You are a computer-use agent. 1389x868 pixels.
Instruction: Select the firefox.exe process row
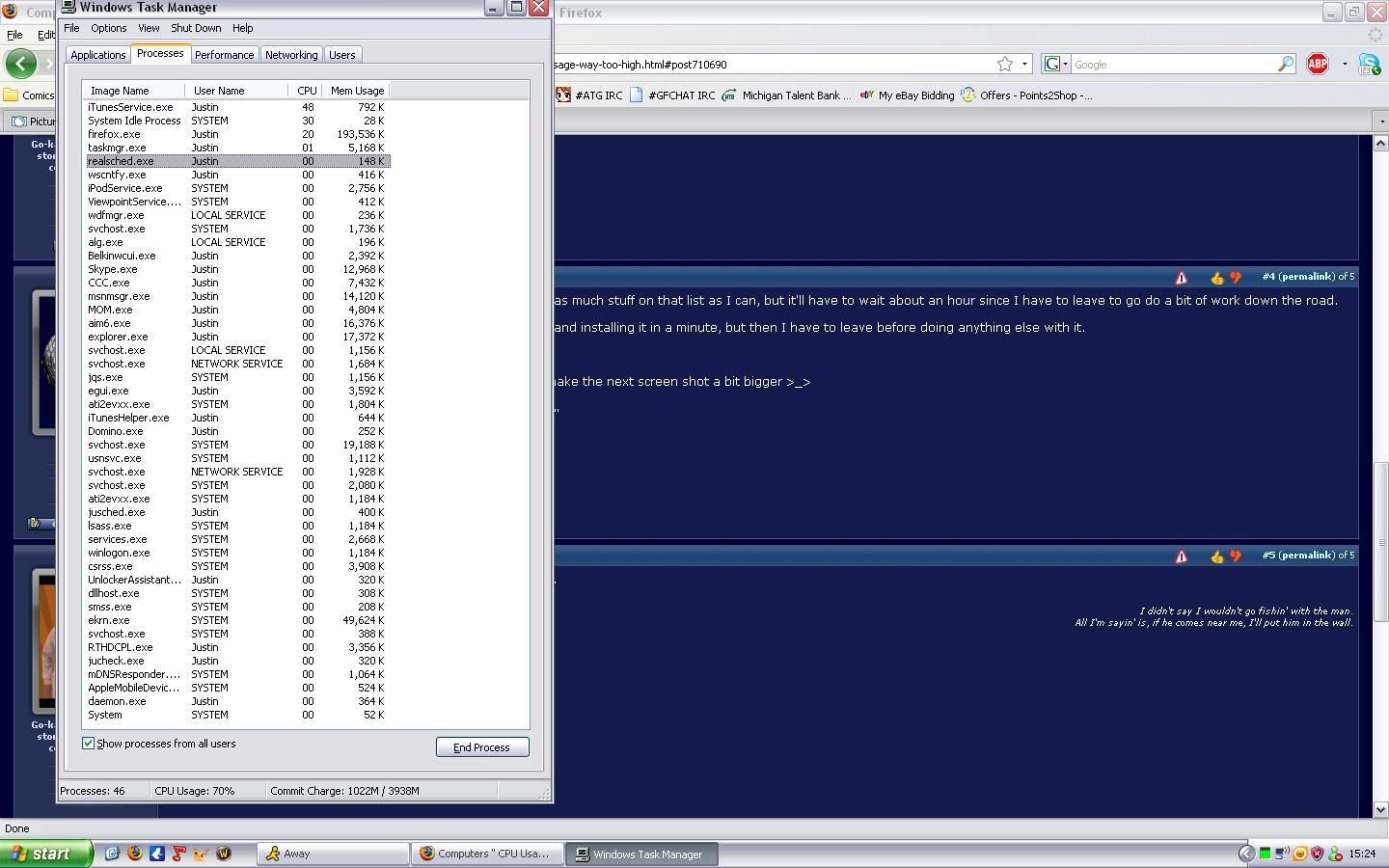237,134
